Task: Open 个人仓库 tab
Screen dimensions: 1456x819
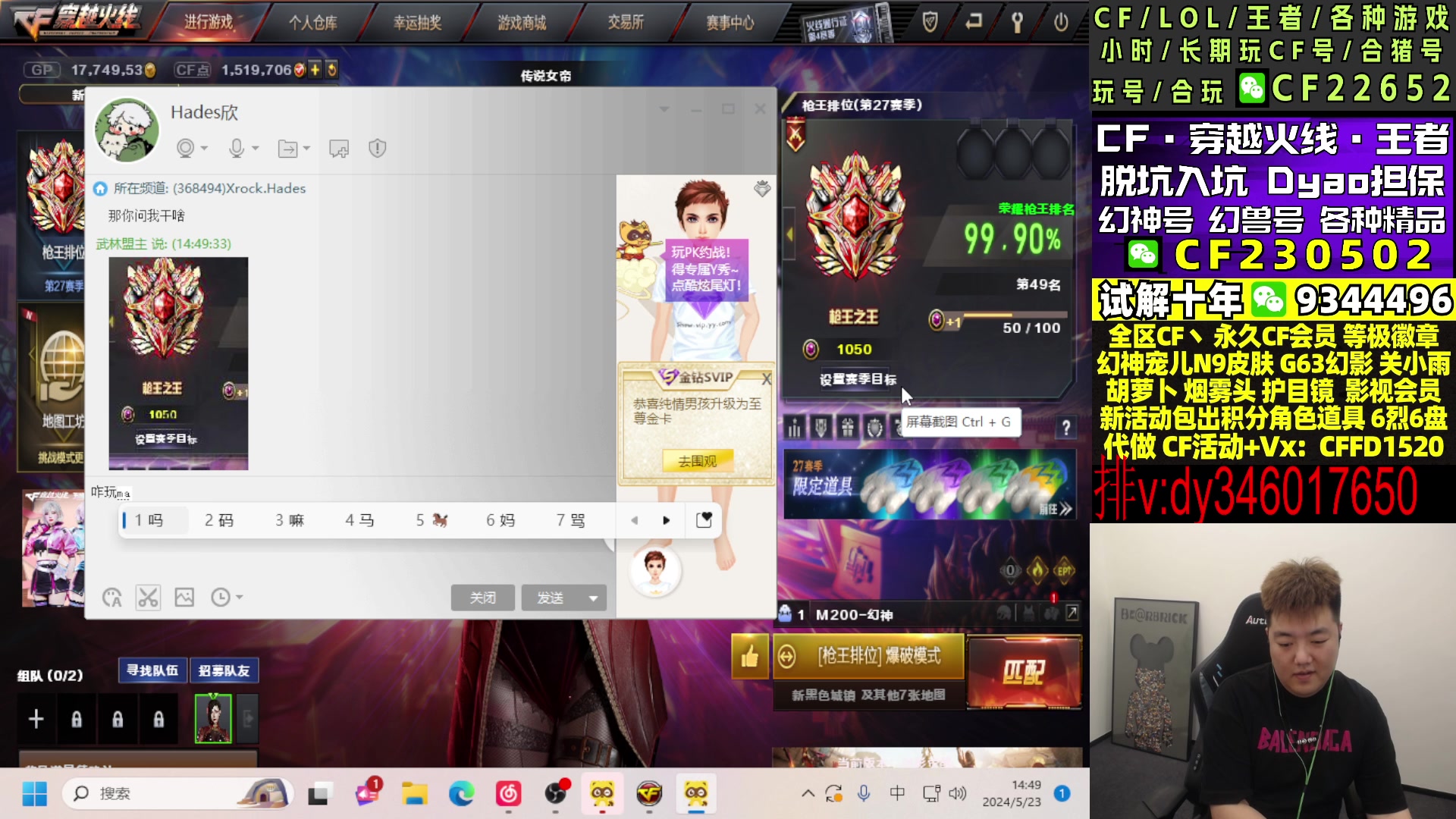Action: point(312,23)
